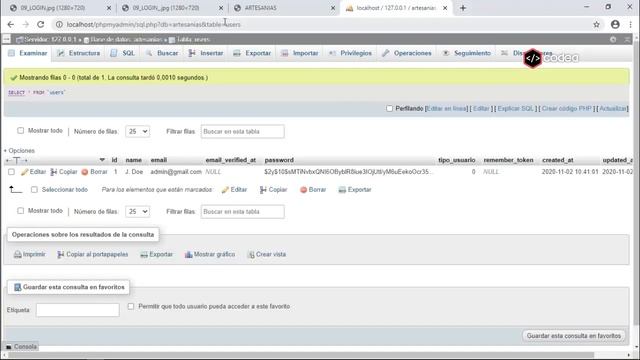Sort by created_at column header
Image resolution: width=640 pixels, height=360 pixels.
[558, 160]
